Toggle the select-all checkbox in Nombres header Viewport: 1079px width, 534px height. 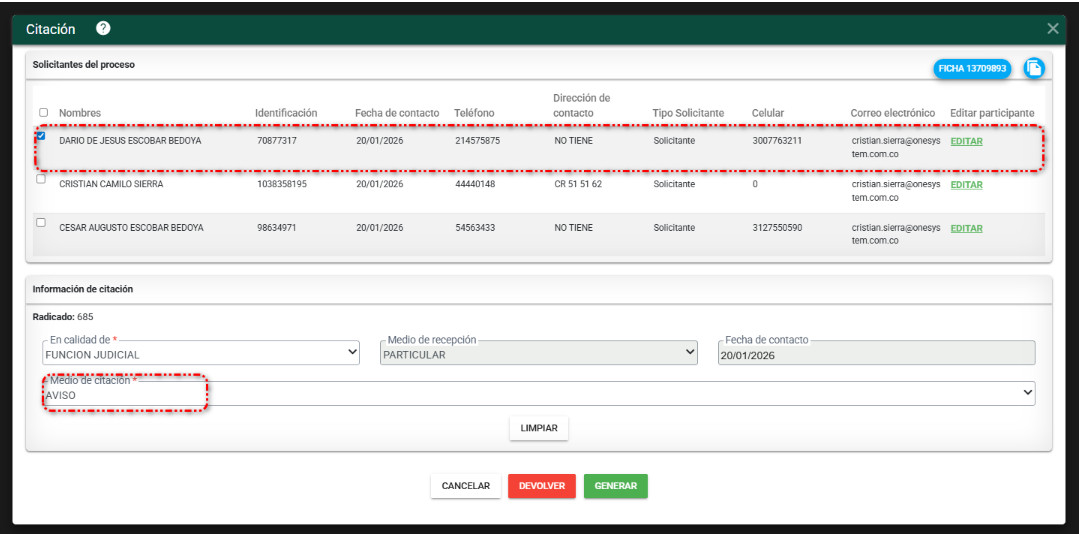(x=42, y=113)
